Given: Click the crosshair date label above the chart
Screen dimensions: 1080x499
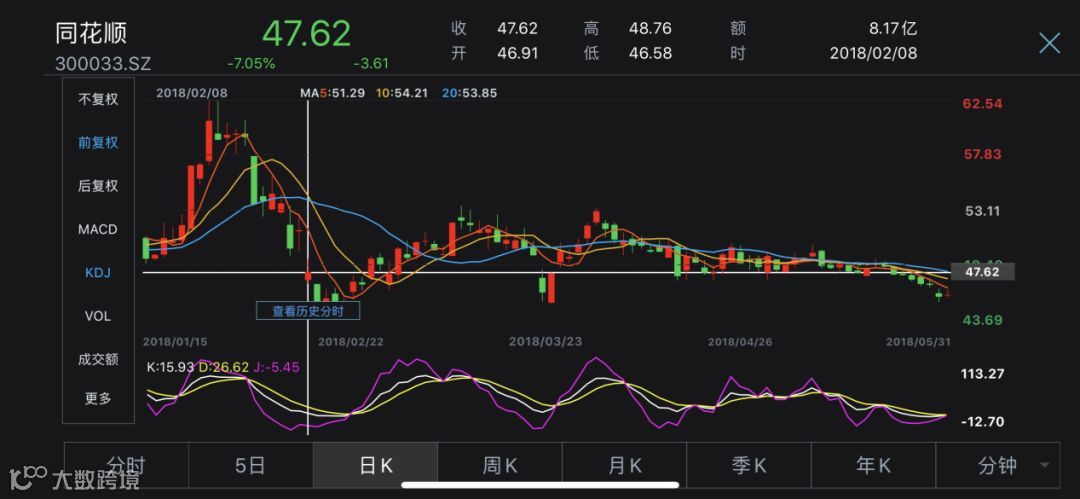Looking at the screenshot, I should click(x=191, y=92).
